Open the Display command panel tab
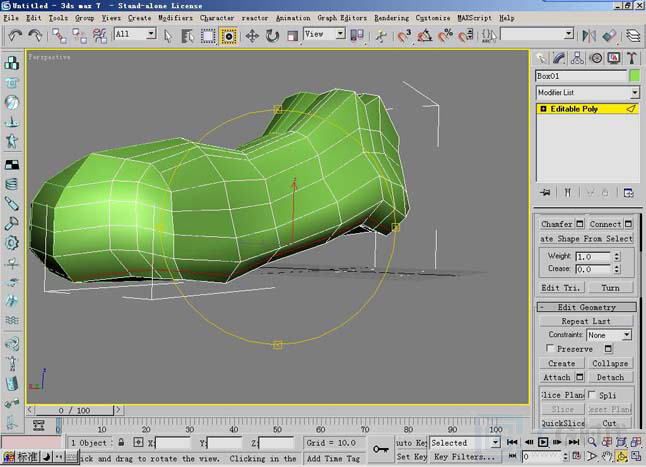 [x=614, y=58]
